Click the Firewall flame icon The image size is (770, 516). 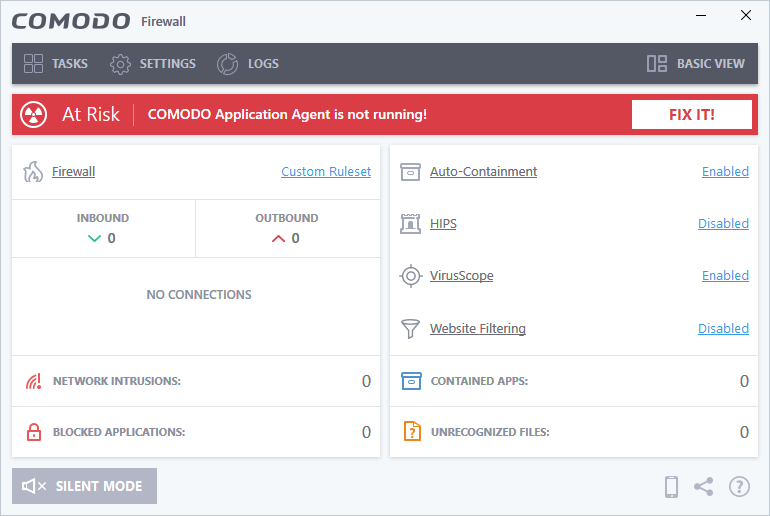click(x=32, y=172)
